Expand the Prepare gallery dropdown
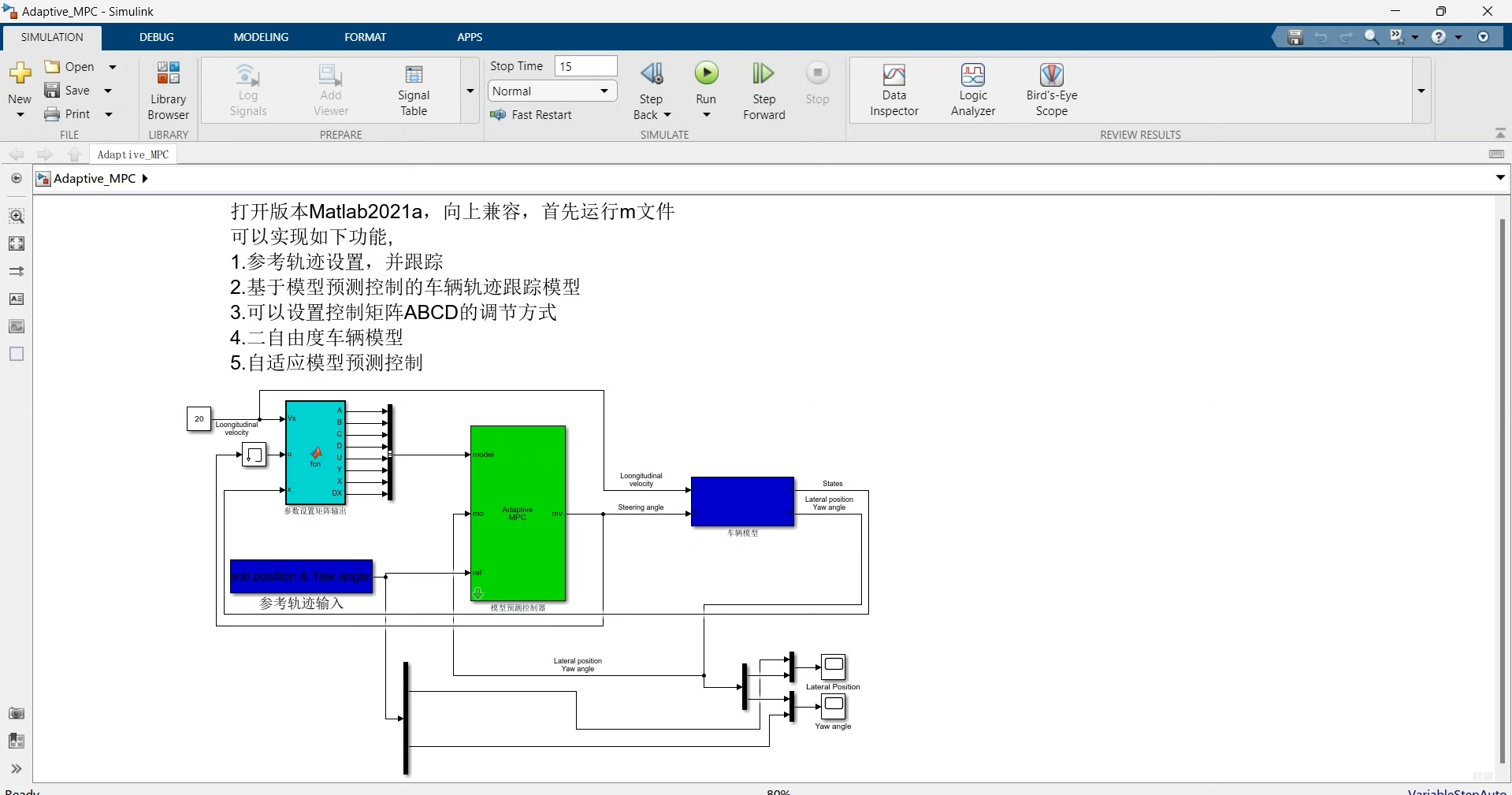1512x795 pixels. (x=470, y=91)
